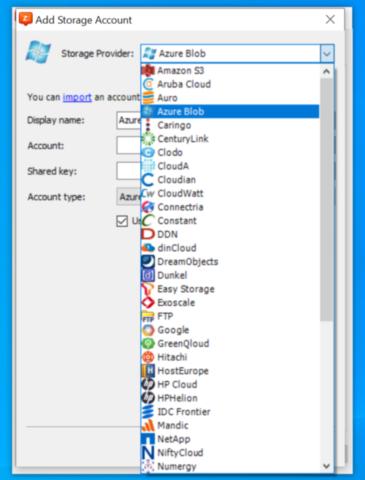The width and height of the screenshot is (365, 480).
Task: Focus the Account input field
Action: point(129,145)
